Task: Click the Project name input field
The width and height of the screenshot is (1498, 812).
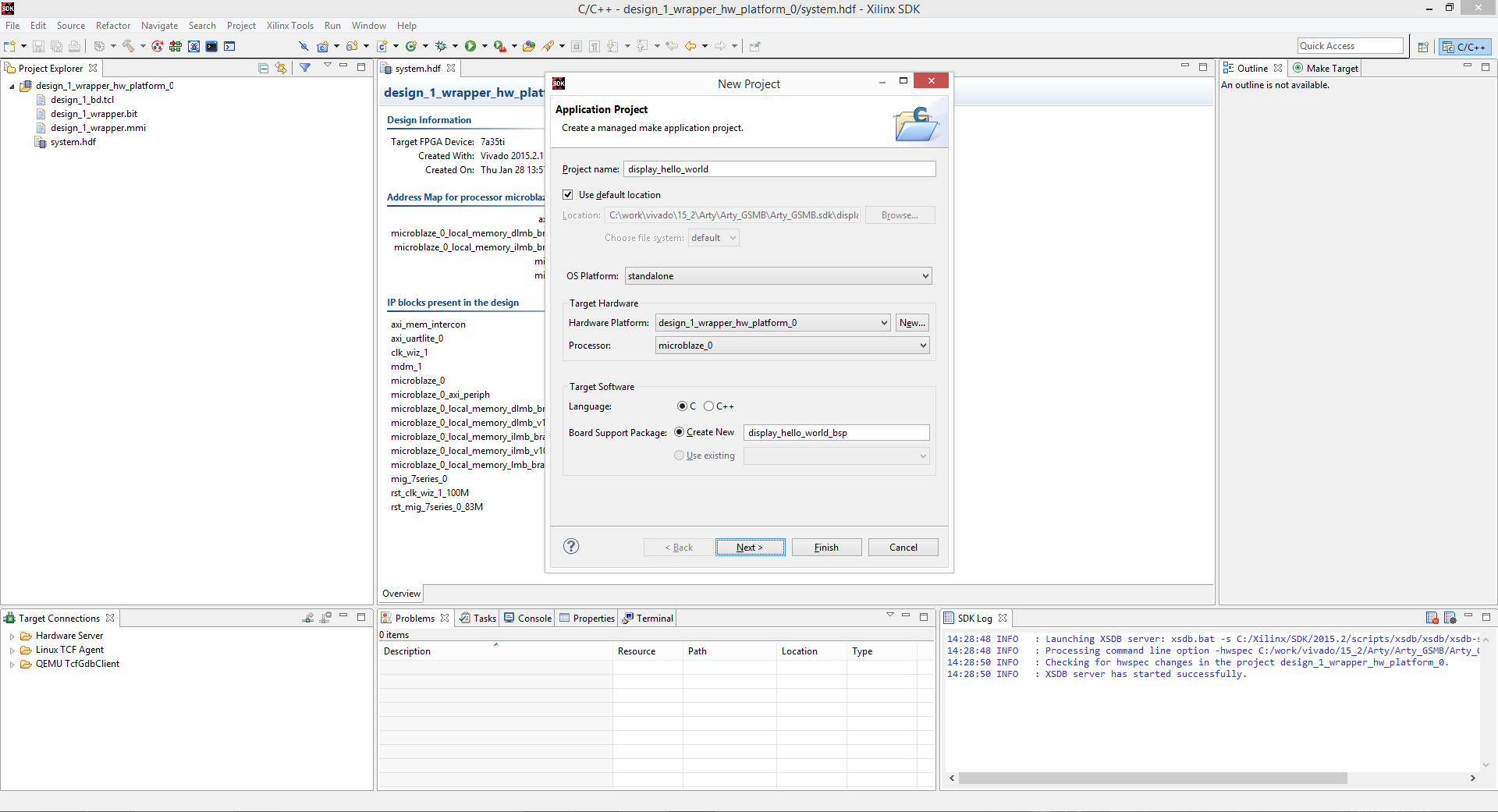Action: [x=779, y=169]
